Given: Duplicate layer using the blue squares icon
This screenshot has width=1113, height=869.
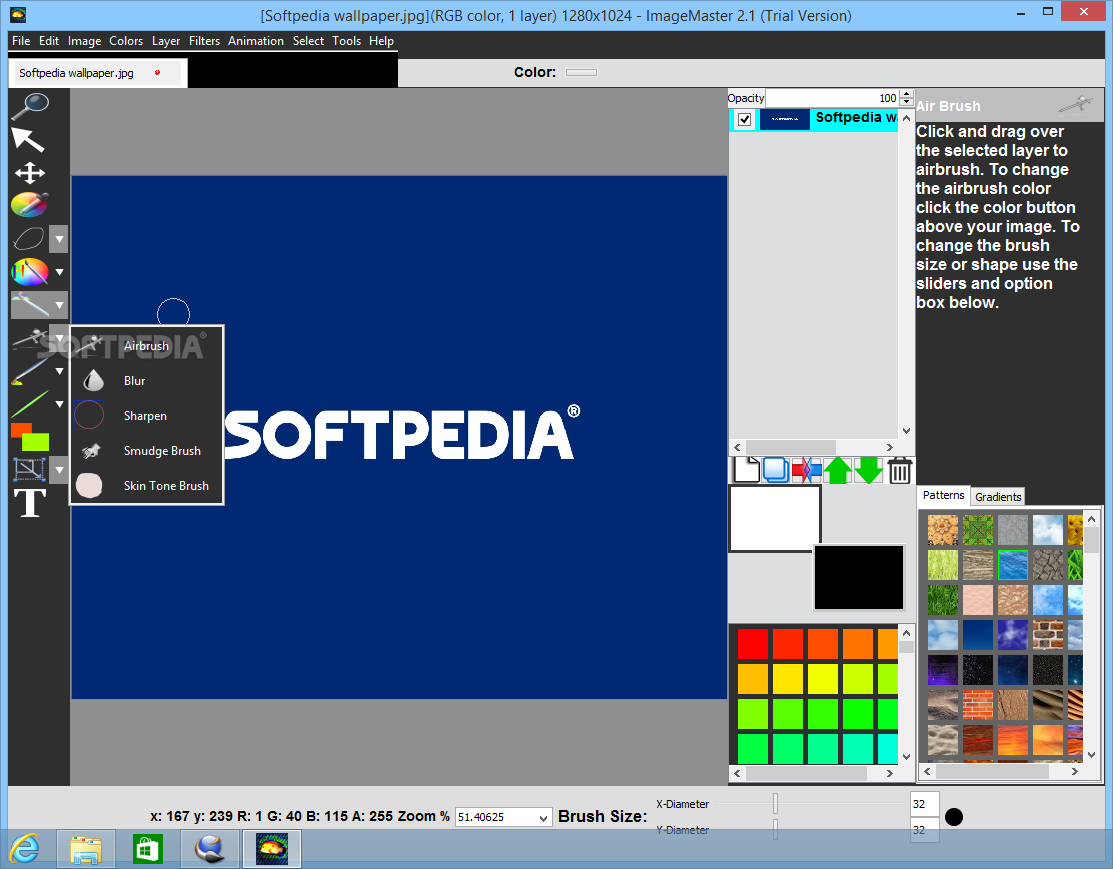Looking at the screenshot, I should coord(776,471).
